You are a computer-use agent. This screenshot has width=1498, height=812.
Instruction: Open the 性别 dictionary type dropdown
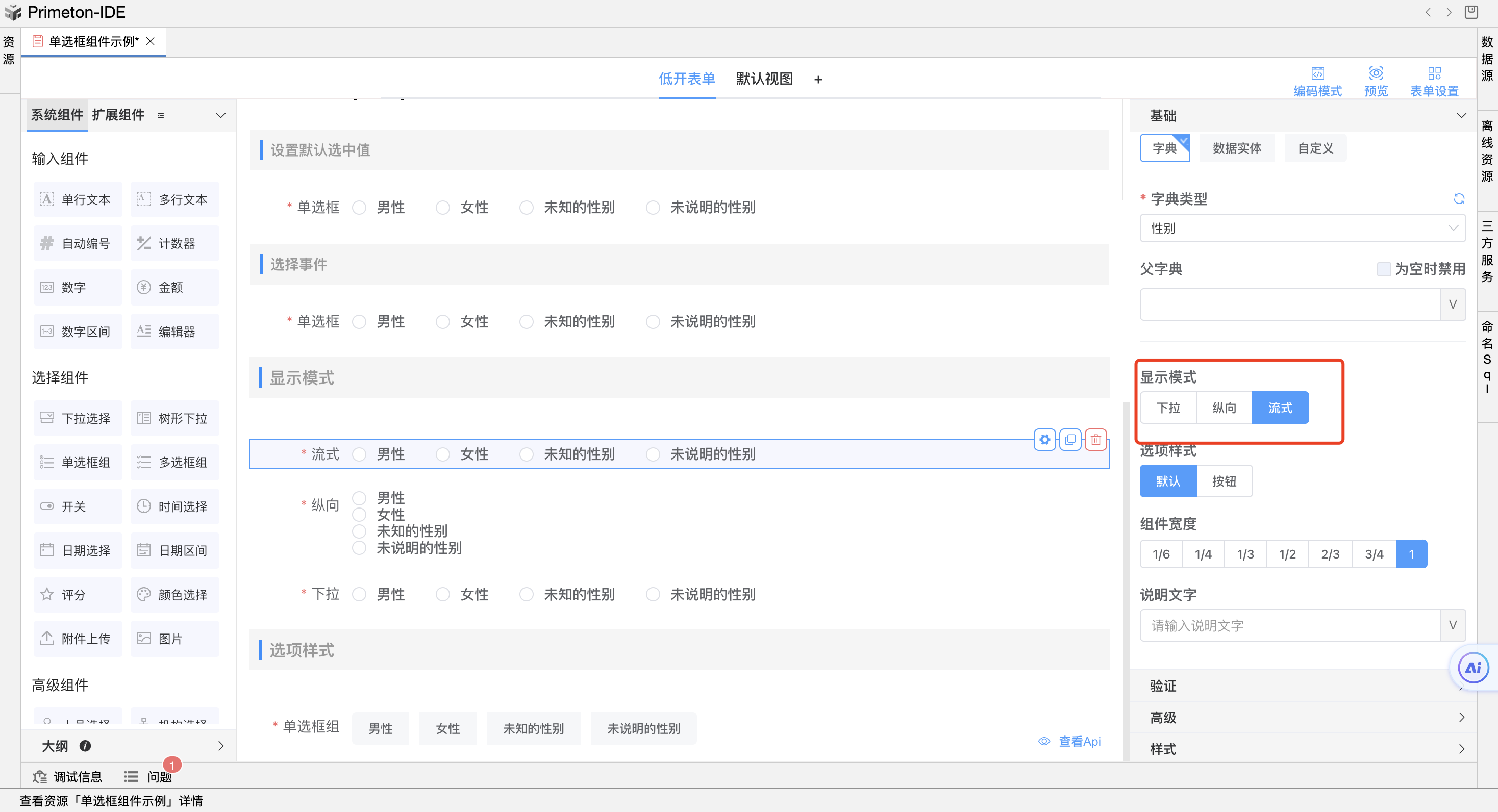click(x=1302, y=228)
